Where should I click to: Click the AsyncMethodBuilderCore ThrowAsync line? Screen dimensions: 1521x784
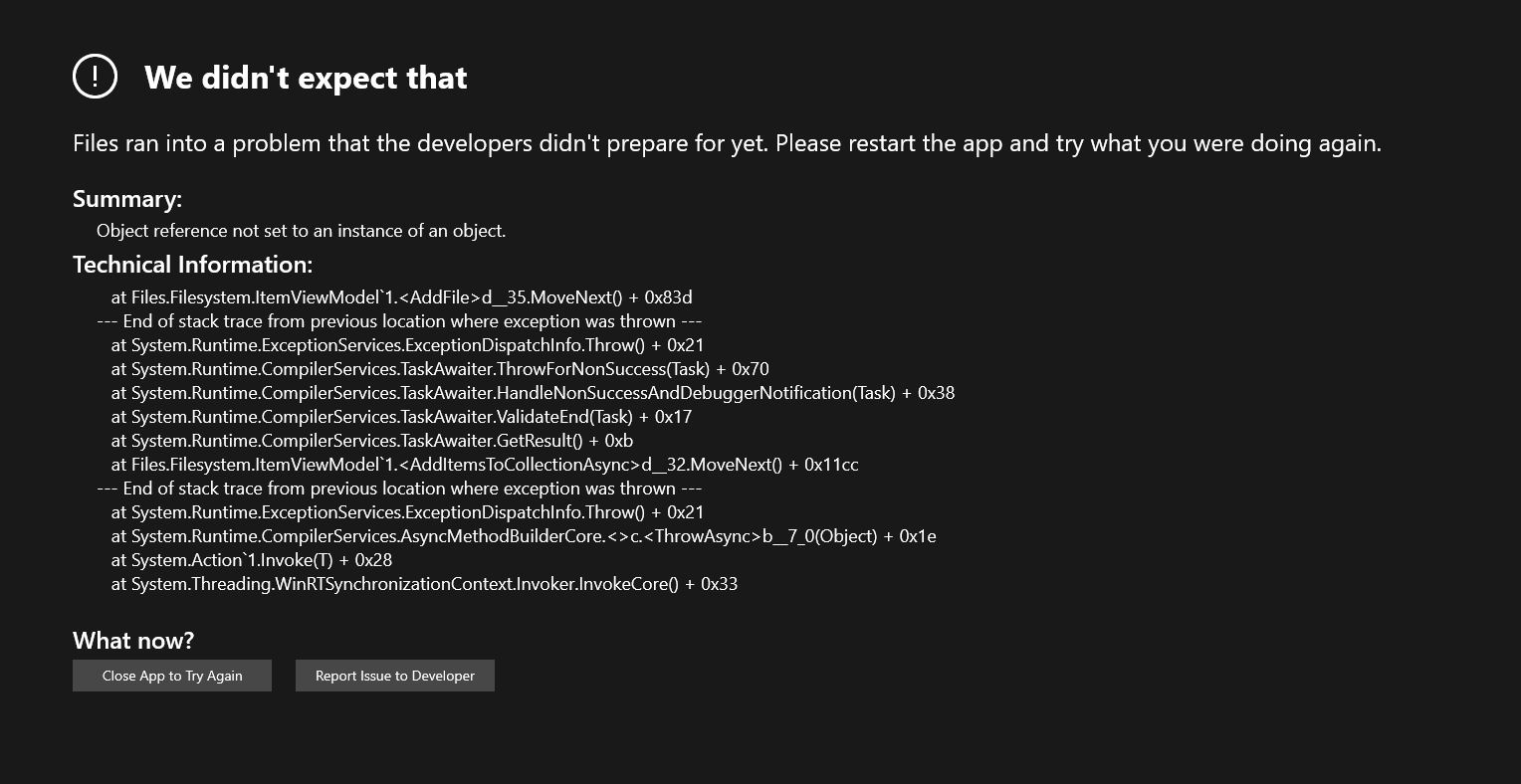523,535
